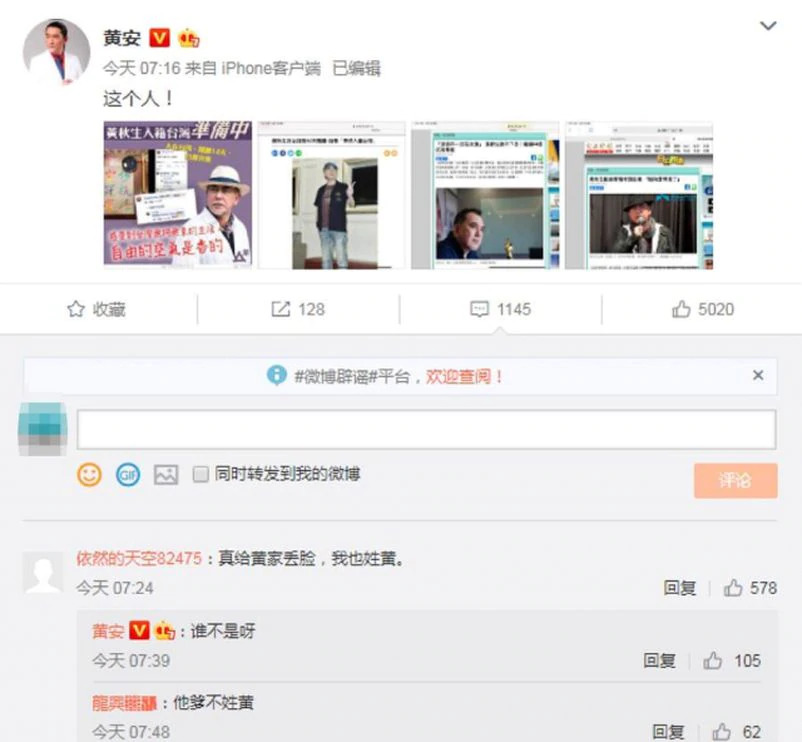
Task: Open the emoji picker smiley icon
Action: tap(90, 474)
